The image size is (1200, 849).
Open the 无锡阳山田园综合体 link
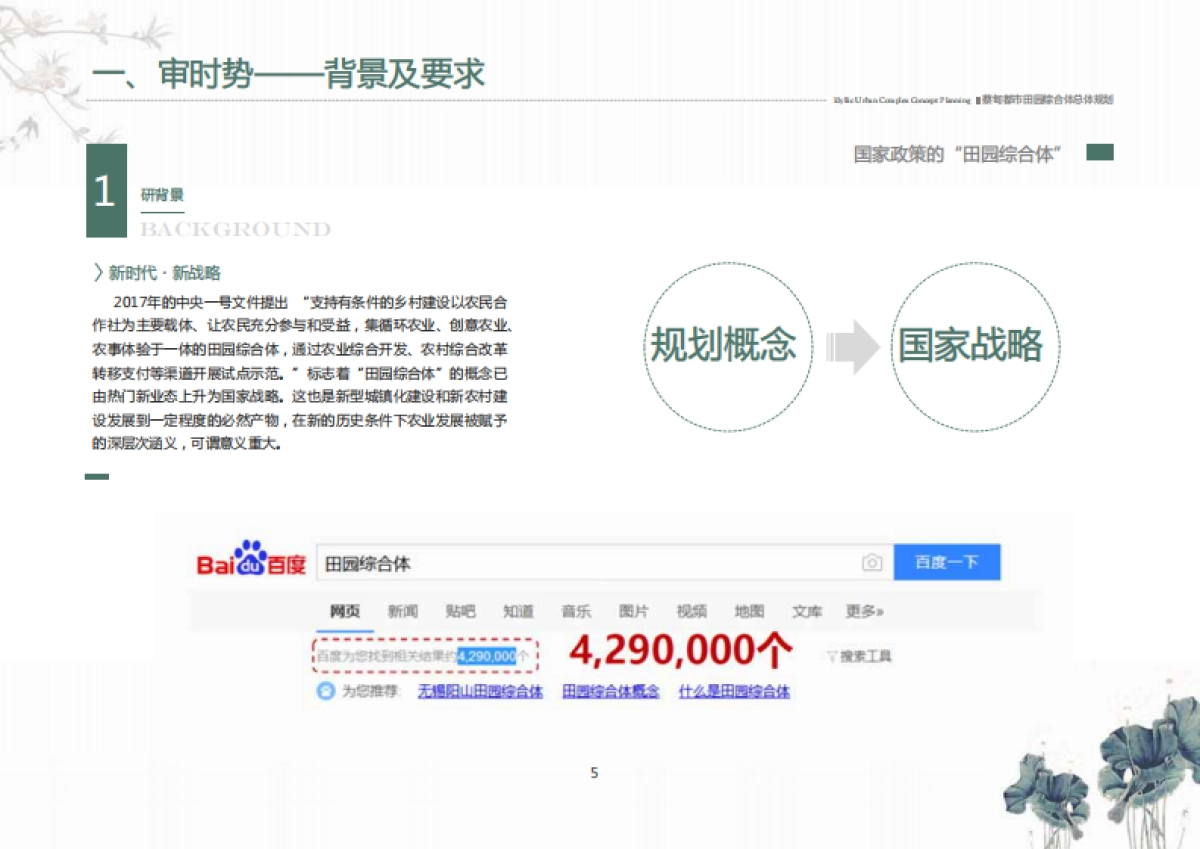tap(480, 691)
